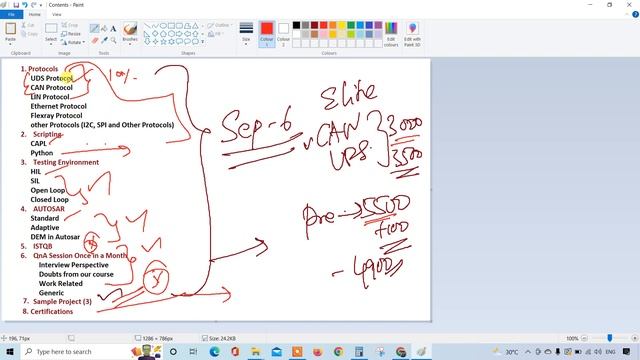Activate the Colour 2 box
Image resolution: width=640 pixels, height=360 pixels.
283,34
